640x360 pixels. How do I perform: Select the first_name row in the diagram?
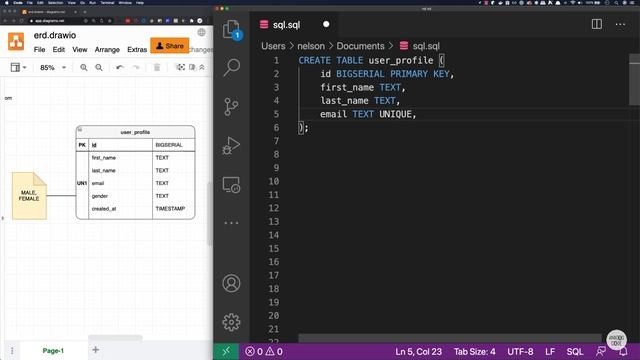point(136,158)
